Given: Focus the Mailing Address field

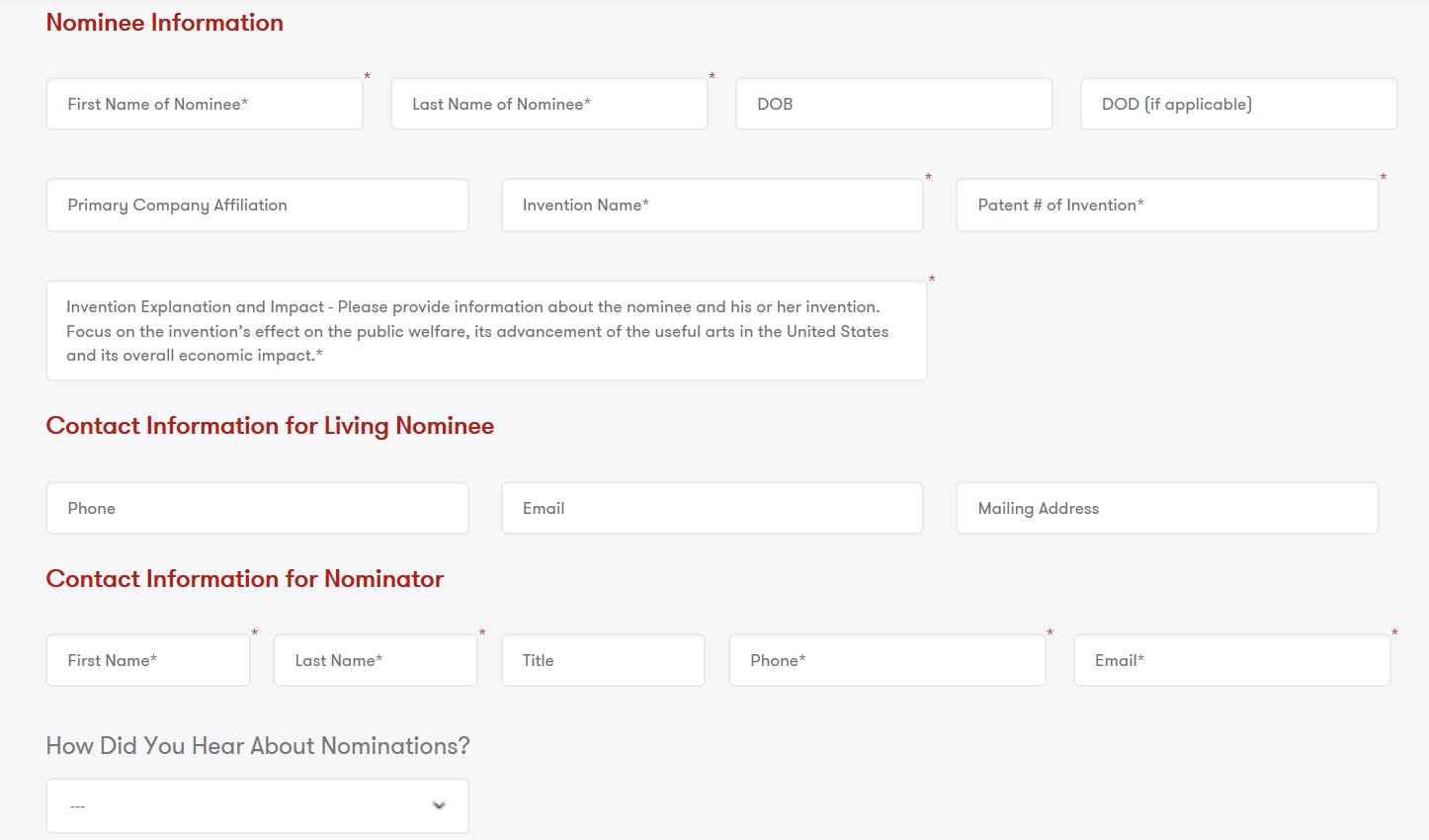Looking at the screenshot, I should [x=1167, y=508].
